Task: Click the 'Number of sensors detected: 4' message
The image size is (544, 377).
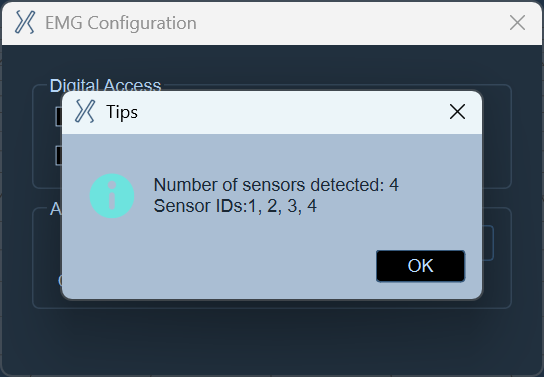Action: (276, 185)
